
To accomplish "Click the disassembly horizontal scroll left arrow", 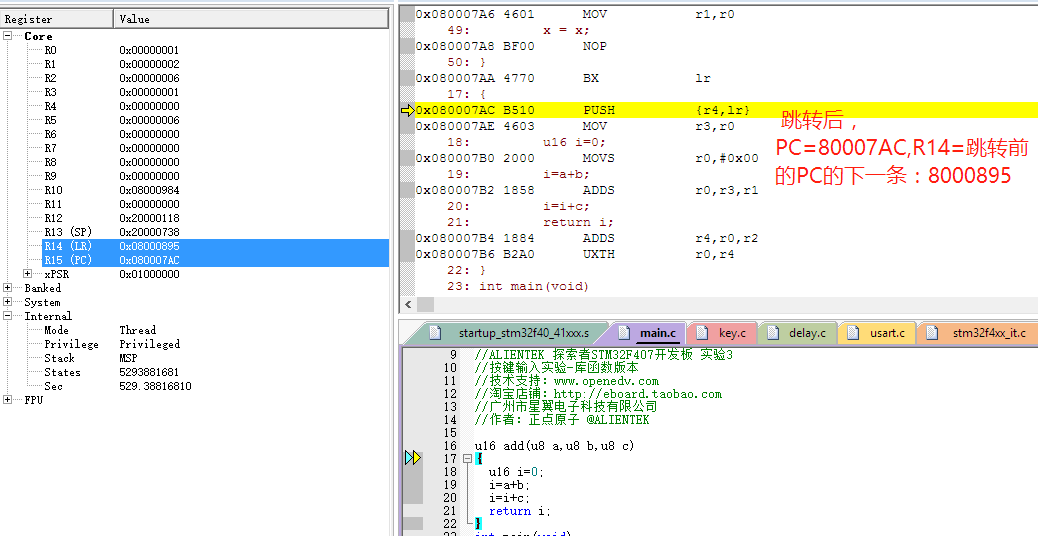I will coord(408,304).
